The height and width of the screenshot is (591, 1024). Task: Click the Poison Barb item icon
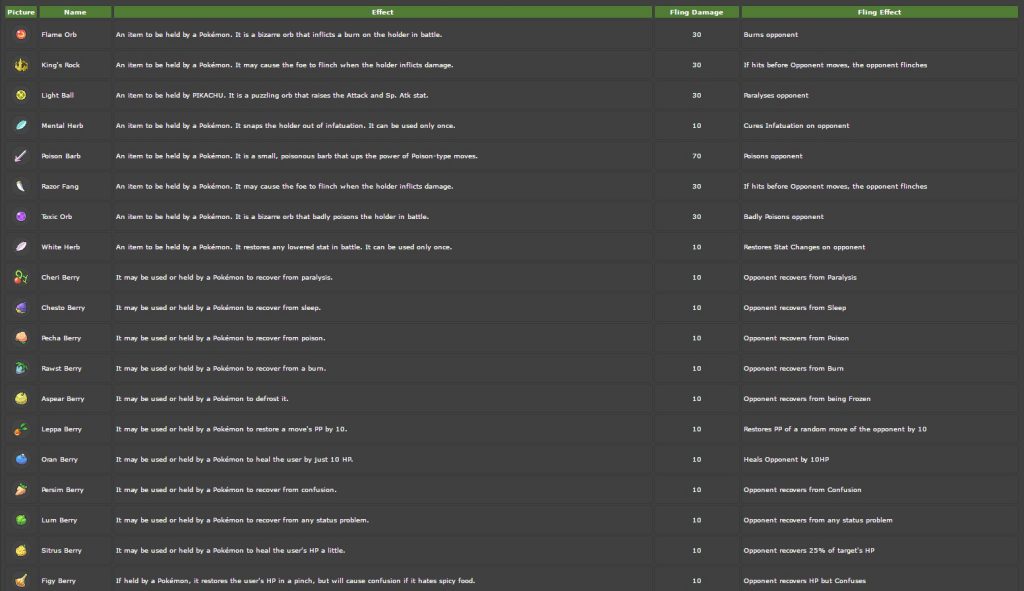click(x=21, y=156)
